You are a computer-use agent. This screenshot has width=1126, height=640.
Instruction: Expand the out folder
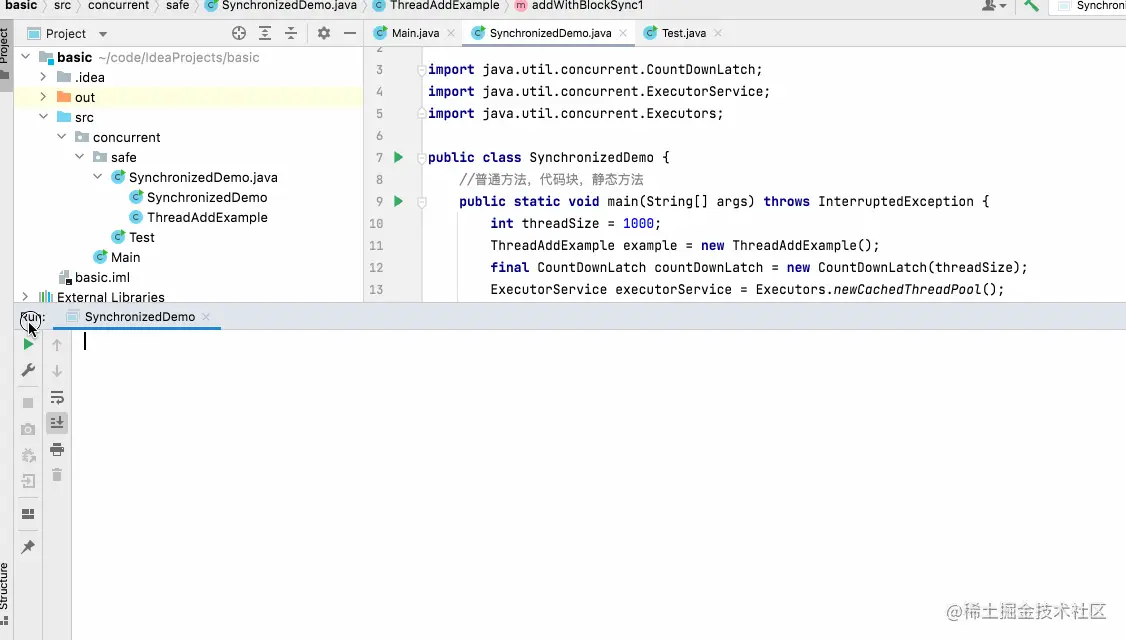point(43,96)
